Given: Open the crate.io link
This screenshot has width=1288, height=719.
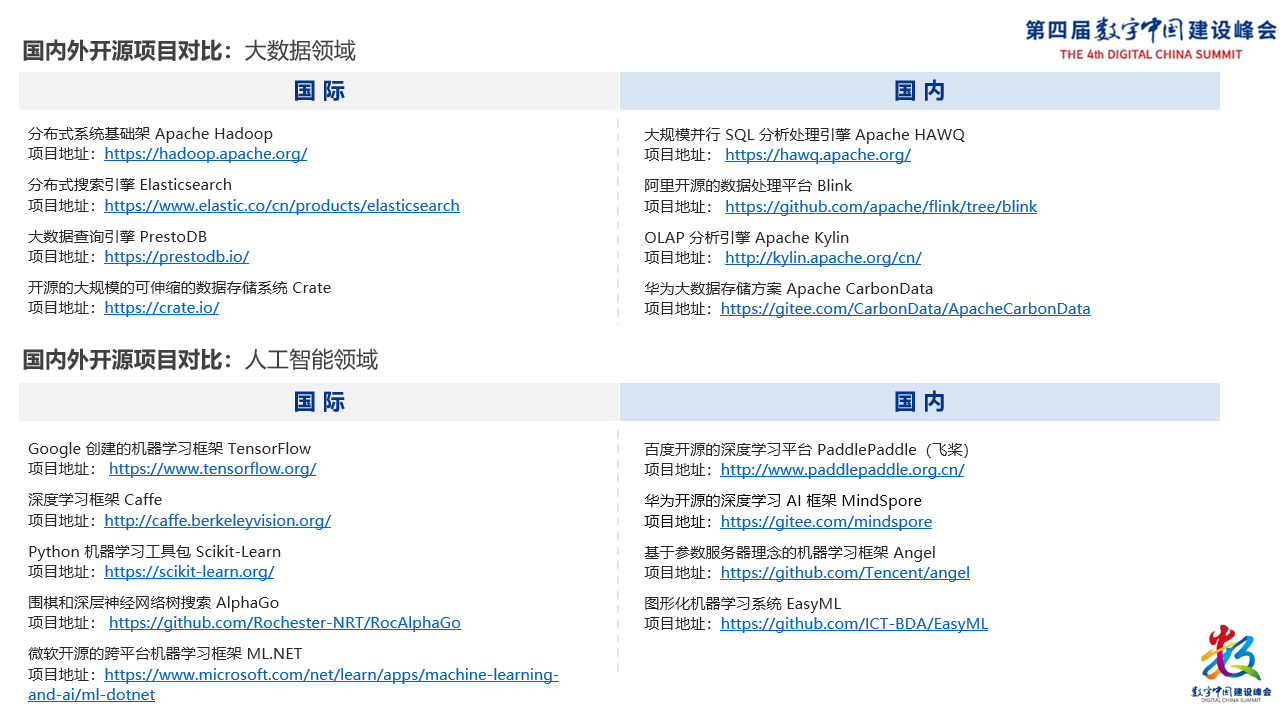Looking at the screenshot, I should 162,308.
